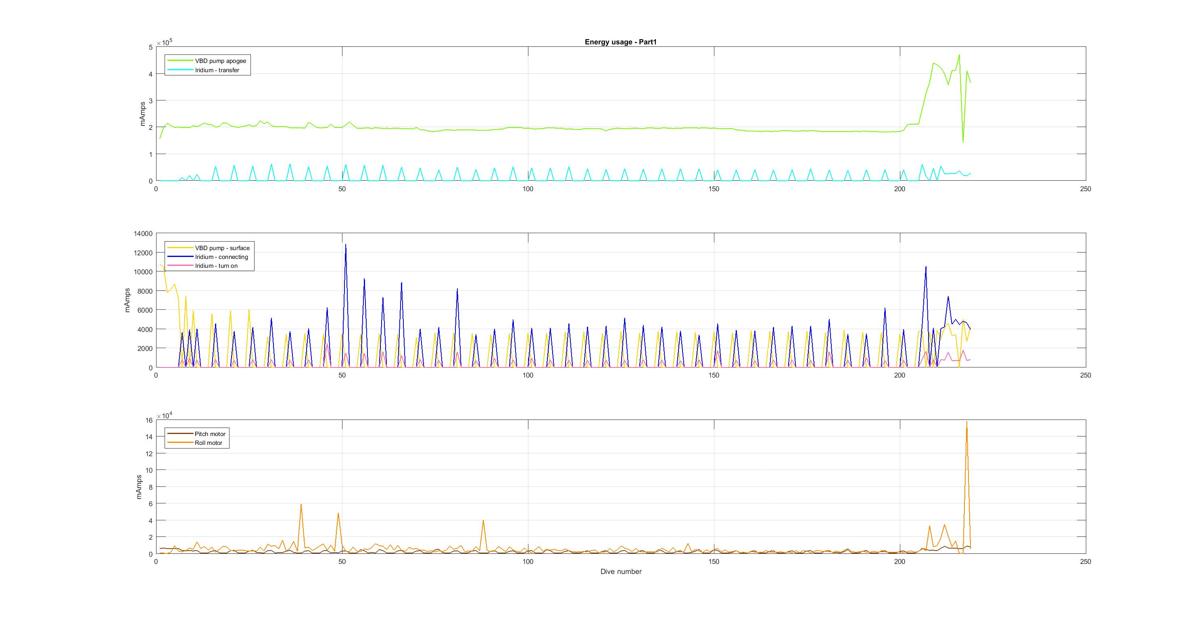Image resolution: width=1200 pixels, height=622 pixels.
Task: Select the 'Dive number' x-axis label
Action: pos(621,572)
